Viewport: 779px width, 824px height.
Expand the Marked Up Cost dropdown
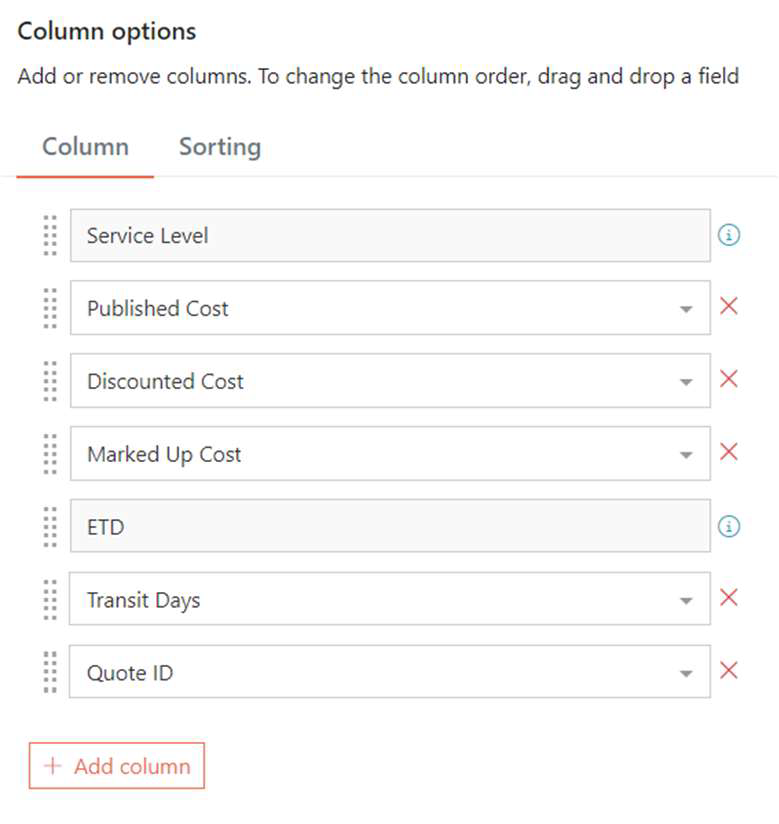[x=685, y=455]
